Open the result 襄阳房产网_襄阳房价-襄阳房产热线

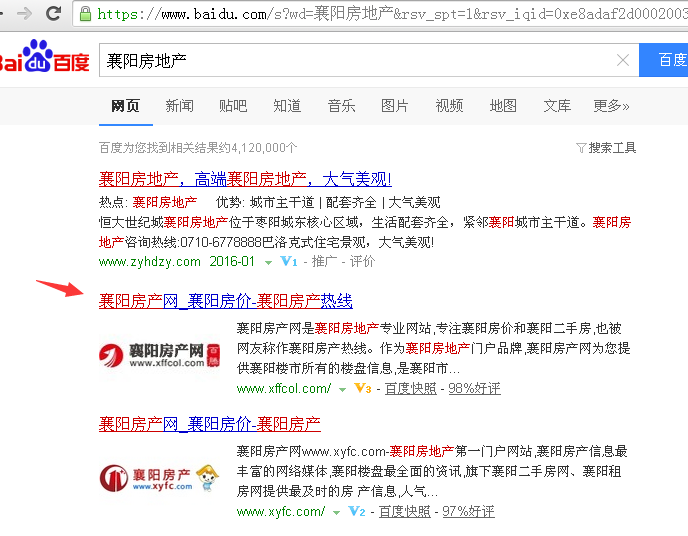click(226, 301)
